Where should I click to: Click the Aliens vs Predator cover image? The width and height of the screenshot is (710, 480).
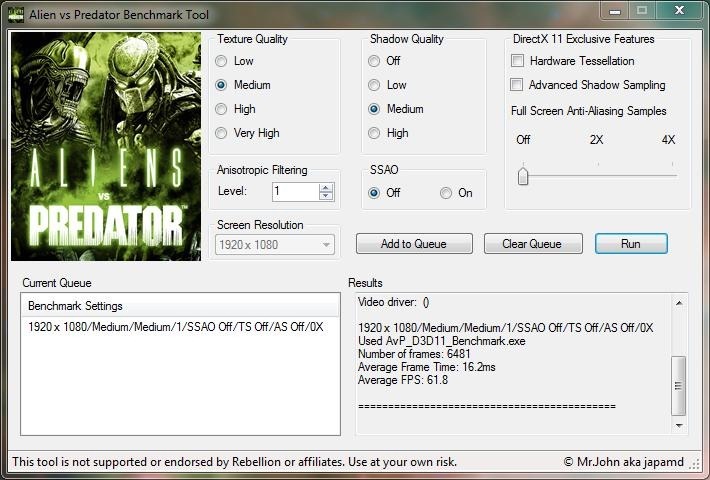tap(104, 147)
